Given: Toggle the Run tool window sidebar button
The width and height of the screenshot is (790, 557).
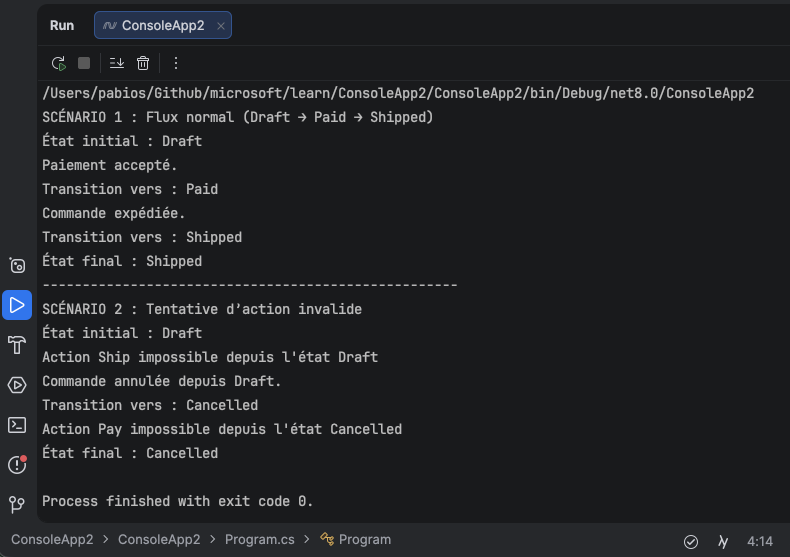Looking at the screenshot, I should click(17, 305).
